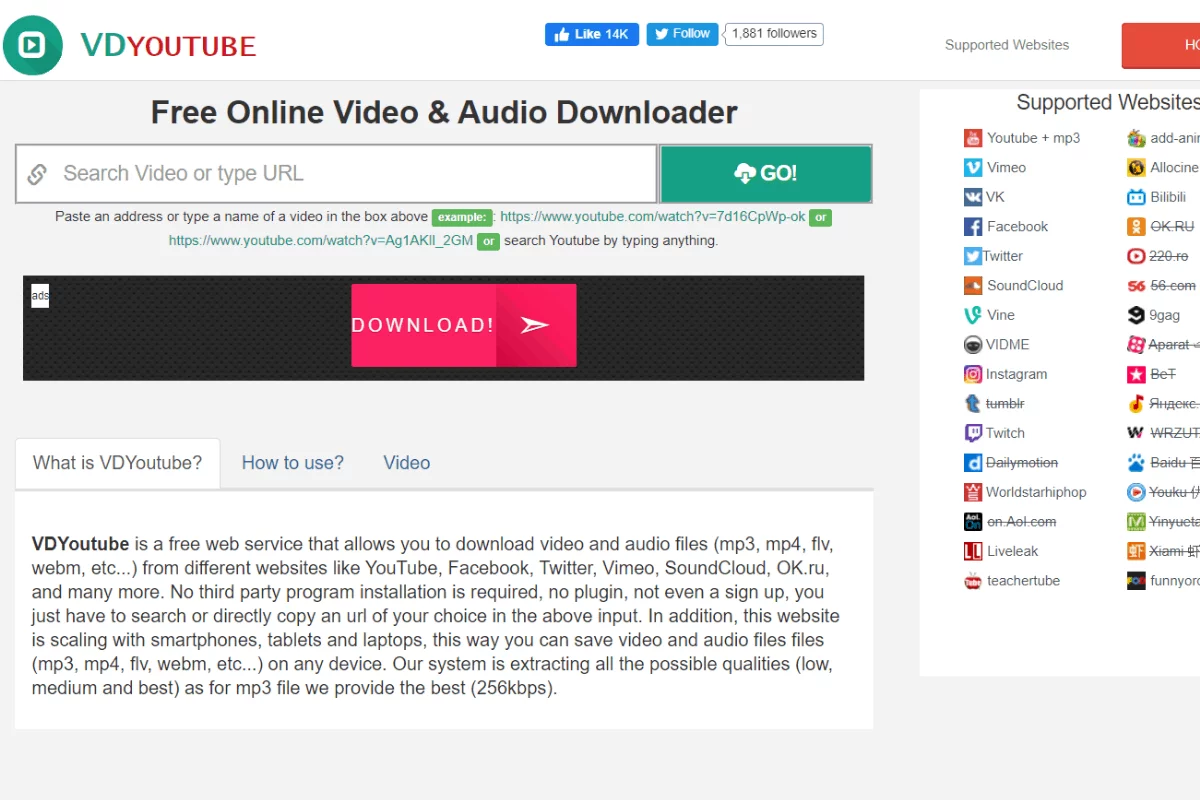Click the Twitter bird icon in the websites list
The height and width of the screenshot is (800, 1200).
pos(973,256)
